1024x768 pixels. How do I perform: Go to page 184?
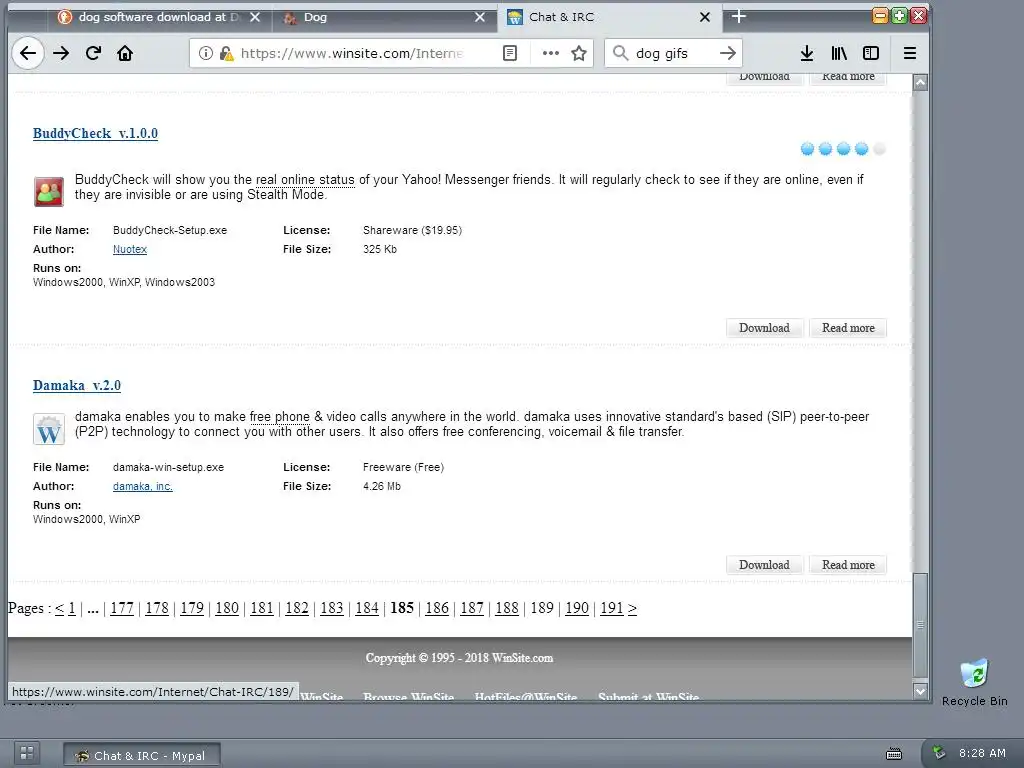pos(367,608)
